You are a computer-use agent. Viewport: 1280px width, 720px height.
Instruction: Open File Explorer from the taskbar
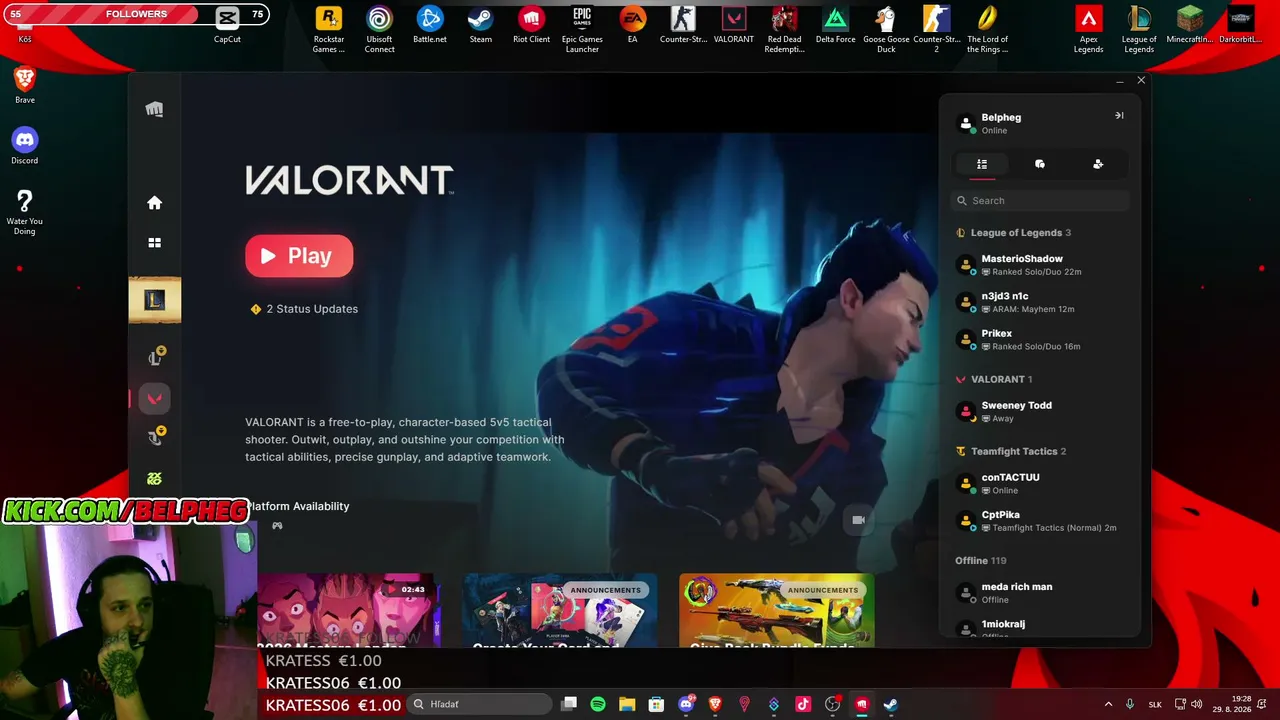pos(627,704)
